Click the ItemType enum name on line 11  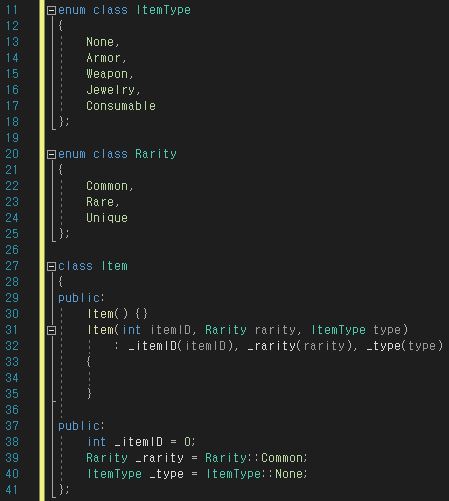(x=164, y=10)
